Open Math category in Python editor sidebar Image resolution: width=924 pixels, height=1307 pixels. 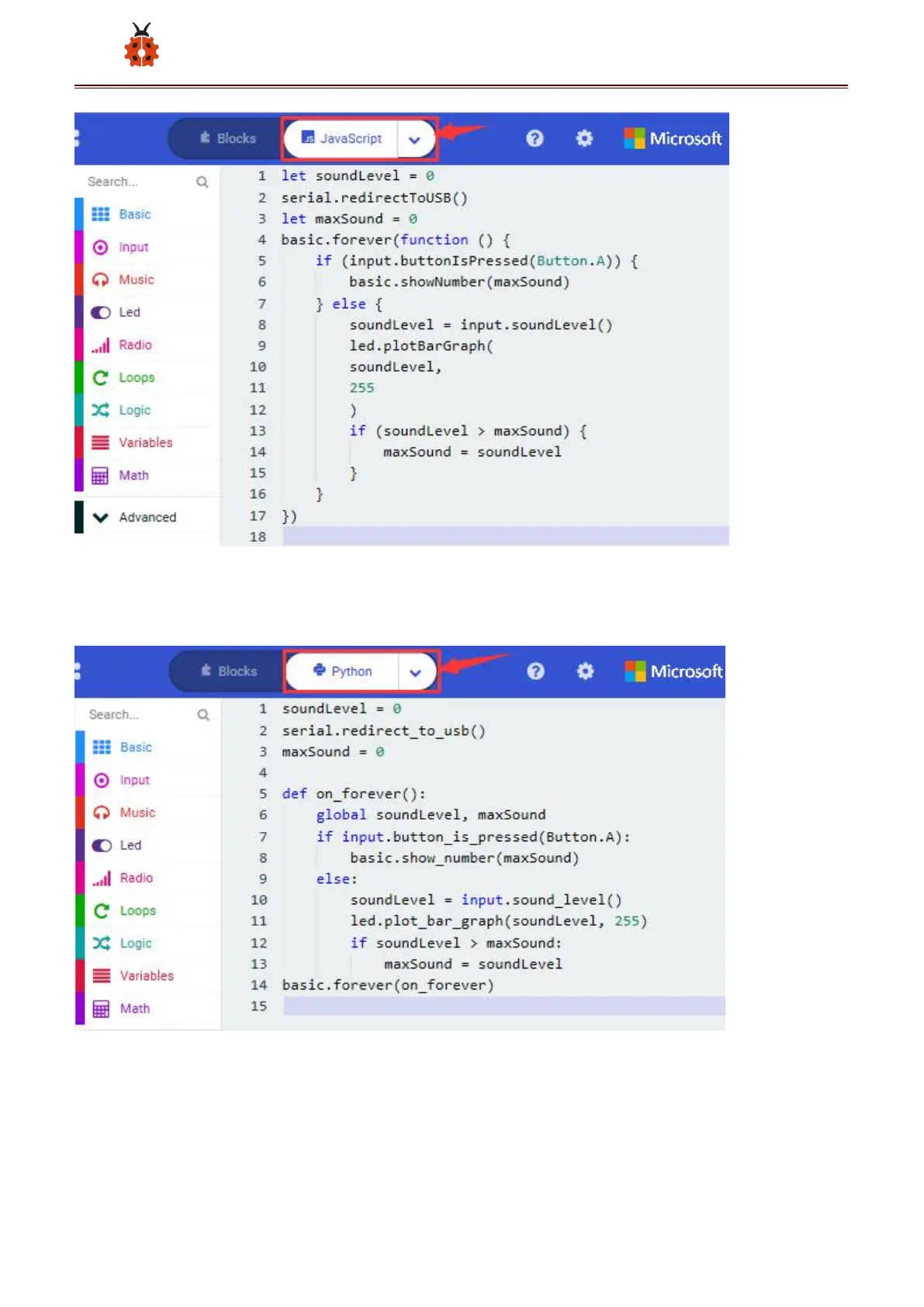[x=148, y=1008]
